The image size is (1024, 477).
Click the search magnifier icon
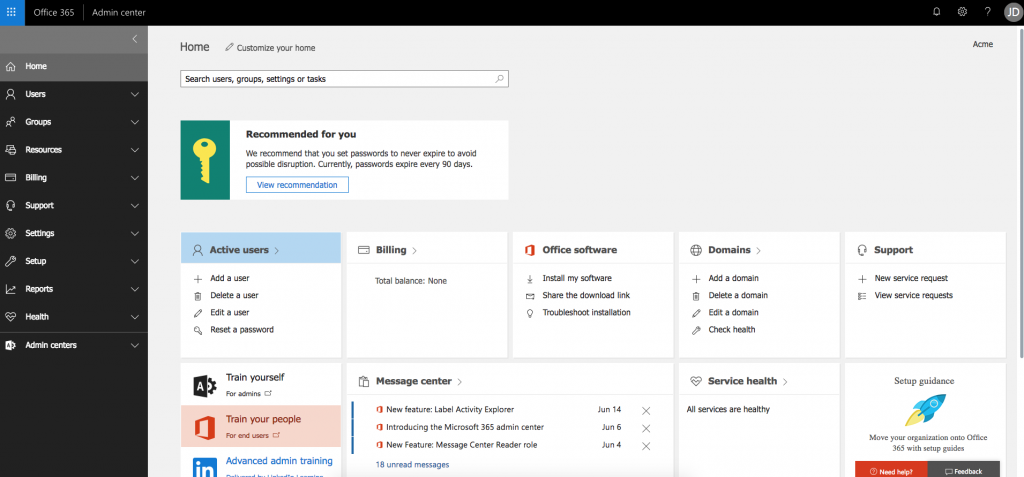(499, 79)
